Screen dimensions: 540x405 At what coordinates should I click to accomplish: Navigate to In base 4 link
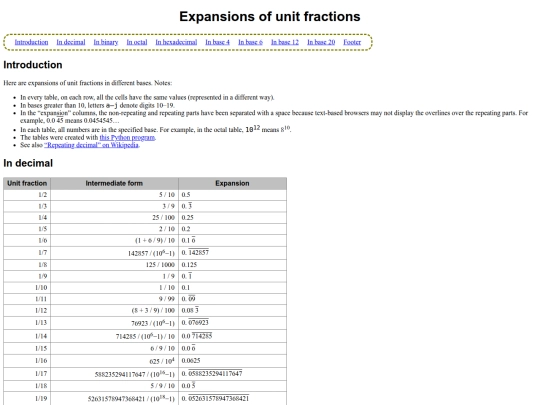click(x=217, y=42)
